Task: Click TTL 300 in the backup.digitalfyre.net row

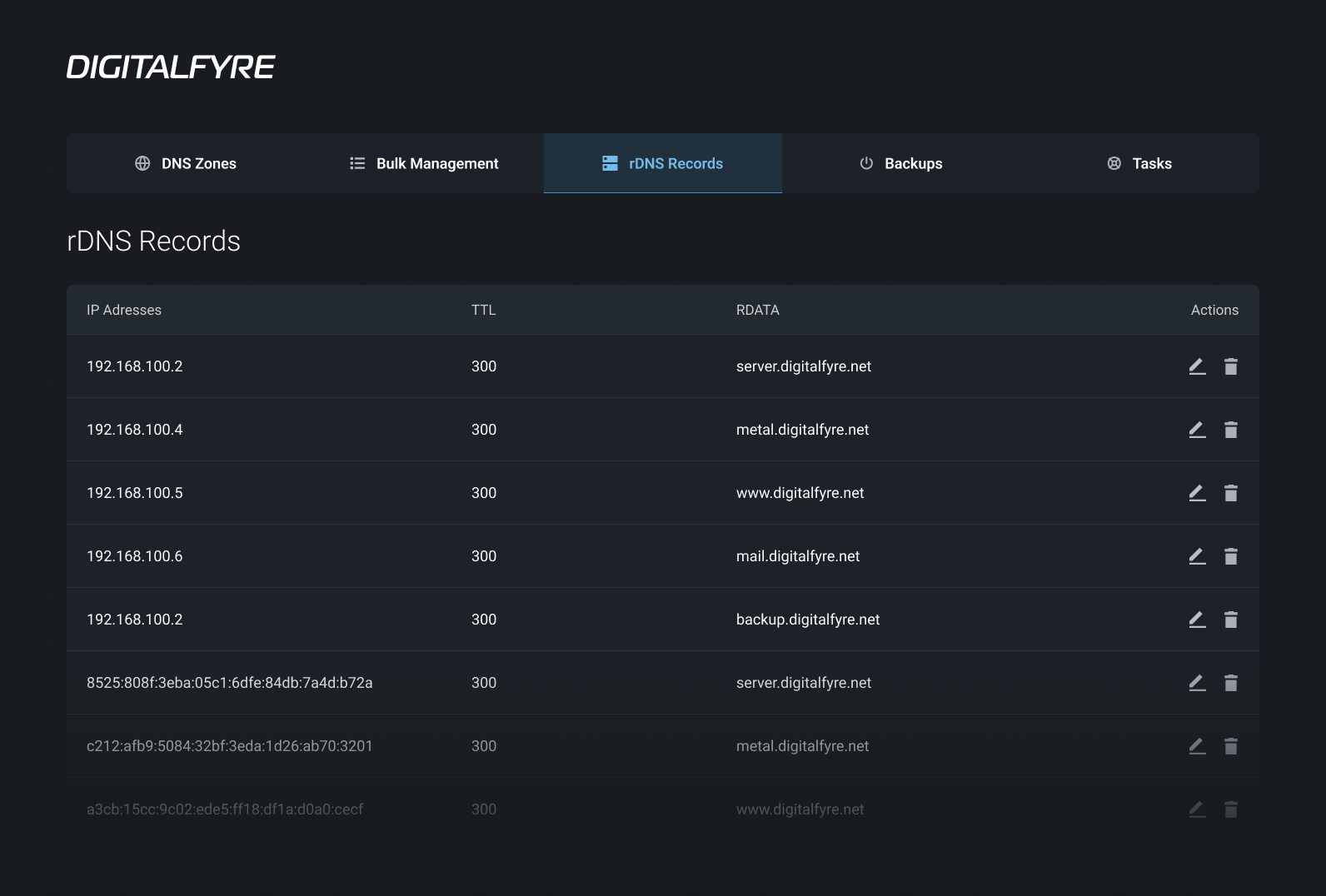Action: pyautogui.click(x=484, y=620)
